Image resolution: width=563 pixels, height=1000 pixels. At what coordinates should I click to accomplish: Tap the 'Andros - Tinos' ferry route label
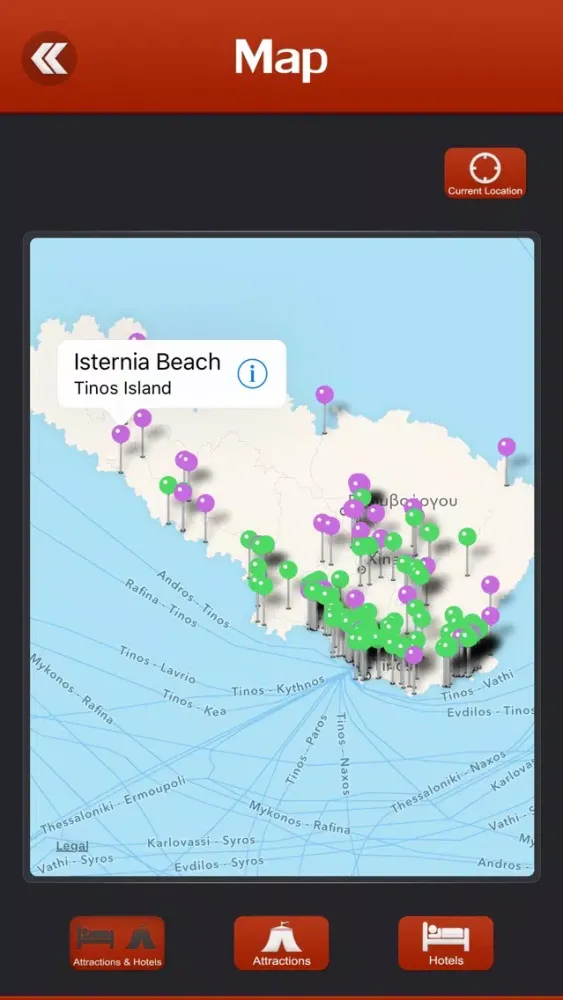(193, 598)
